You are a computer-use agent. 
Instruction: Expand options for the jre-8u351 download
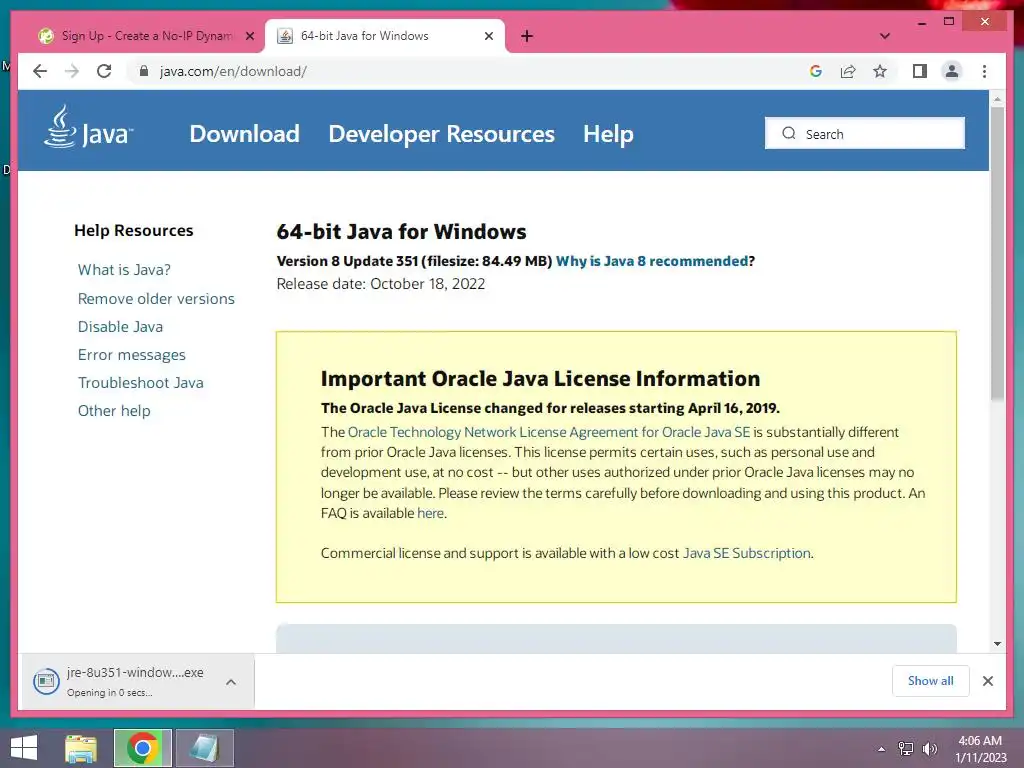pos(231,682)
